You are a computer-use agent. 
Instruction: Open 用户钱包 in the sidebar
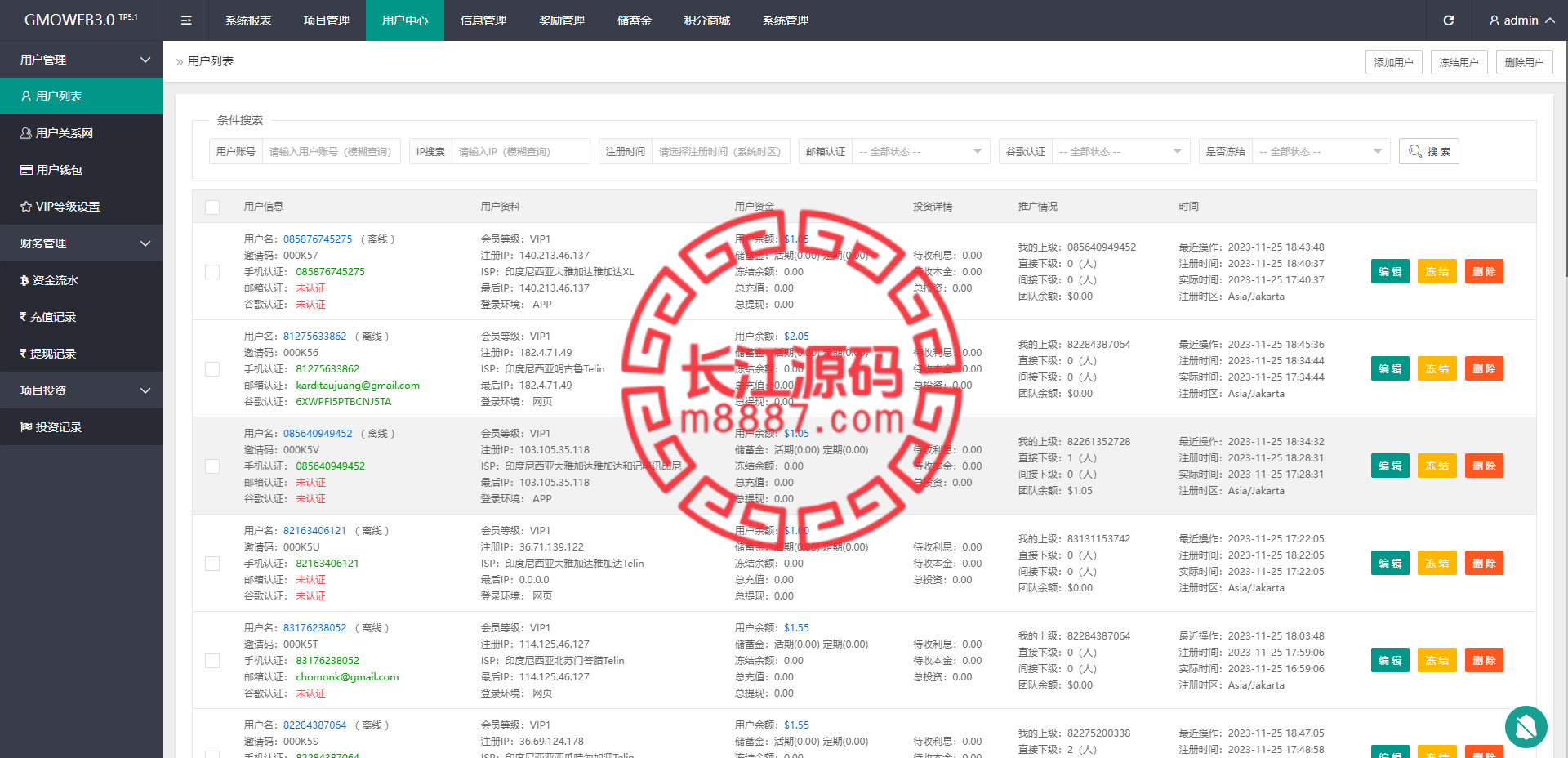coord(82,170)
